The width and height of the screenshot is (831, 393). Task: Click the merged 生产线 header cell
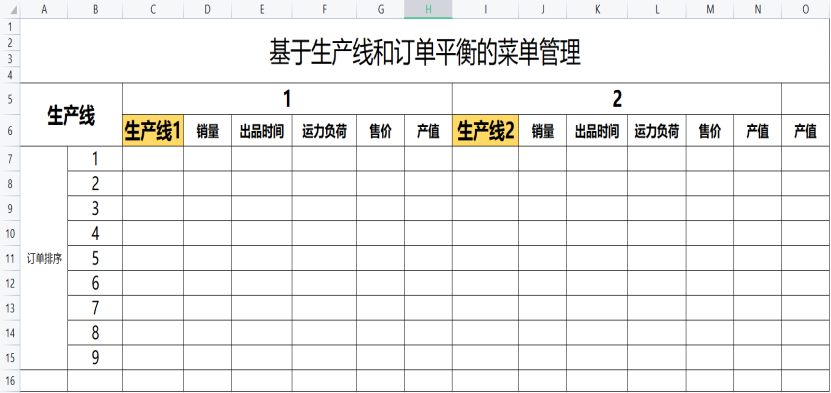71,114
